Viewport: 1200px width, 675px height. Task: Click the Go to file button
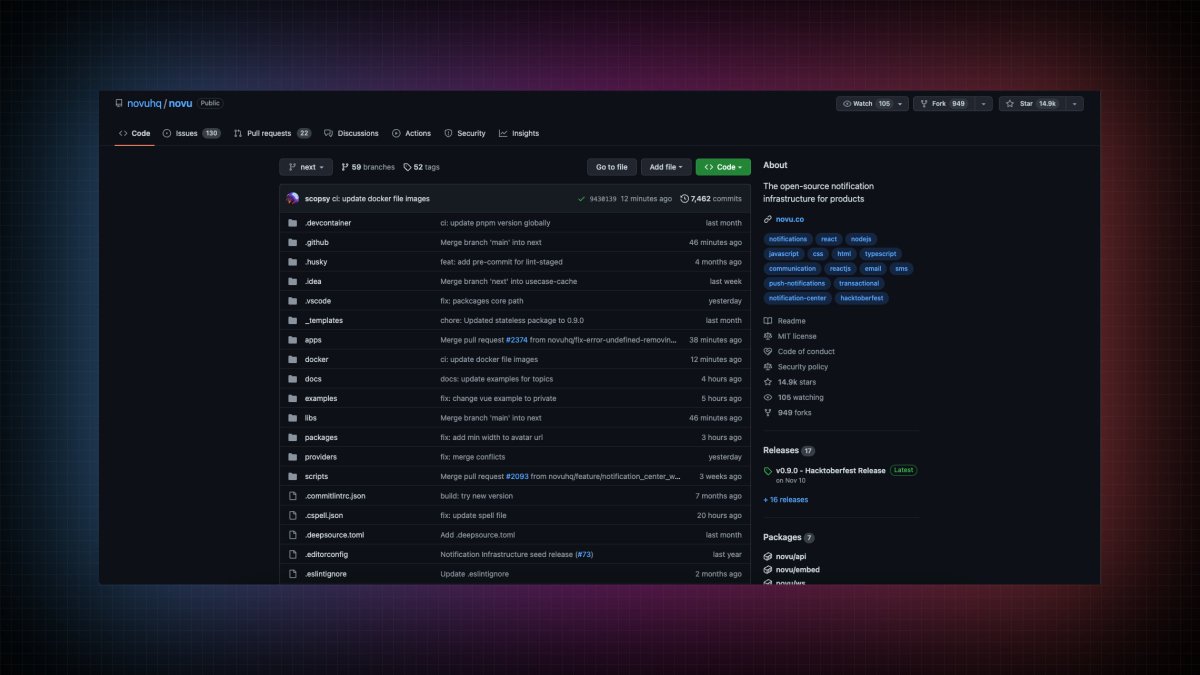(x=612, y=167)
